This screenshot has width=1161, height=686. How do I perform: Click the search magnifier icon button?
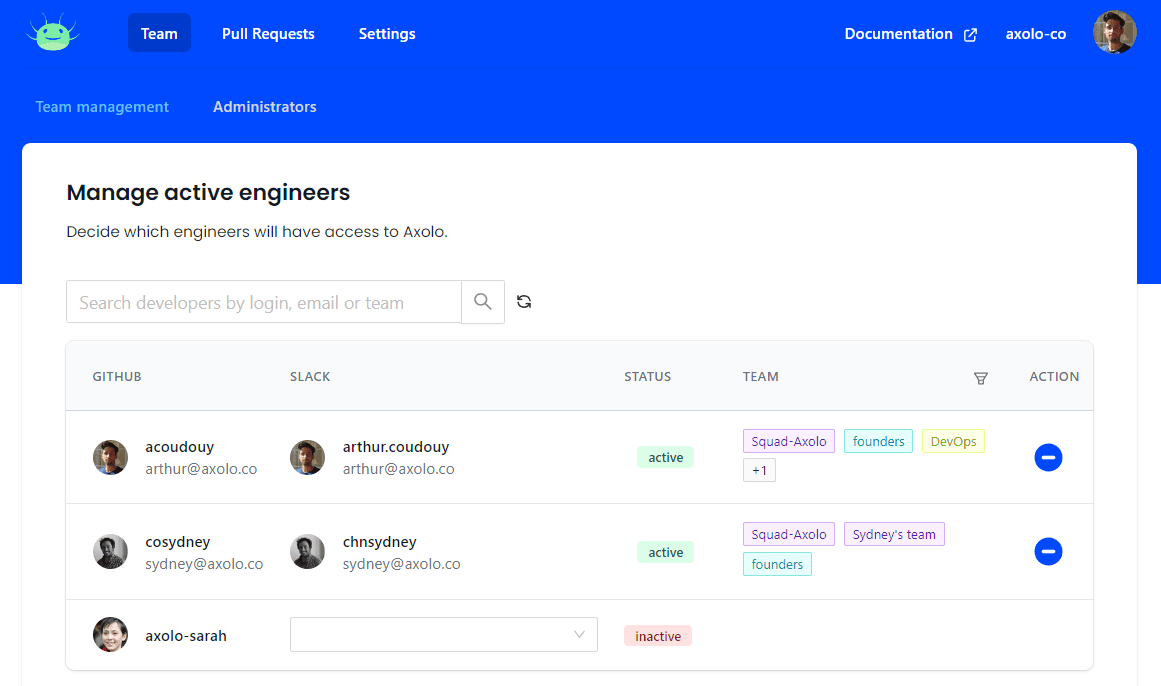point(483,302)
